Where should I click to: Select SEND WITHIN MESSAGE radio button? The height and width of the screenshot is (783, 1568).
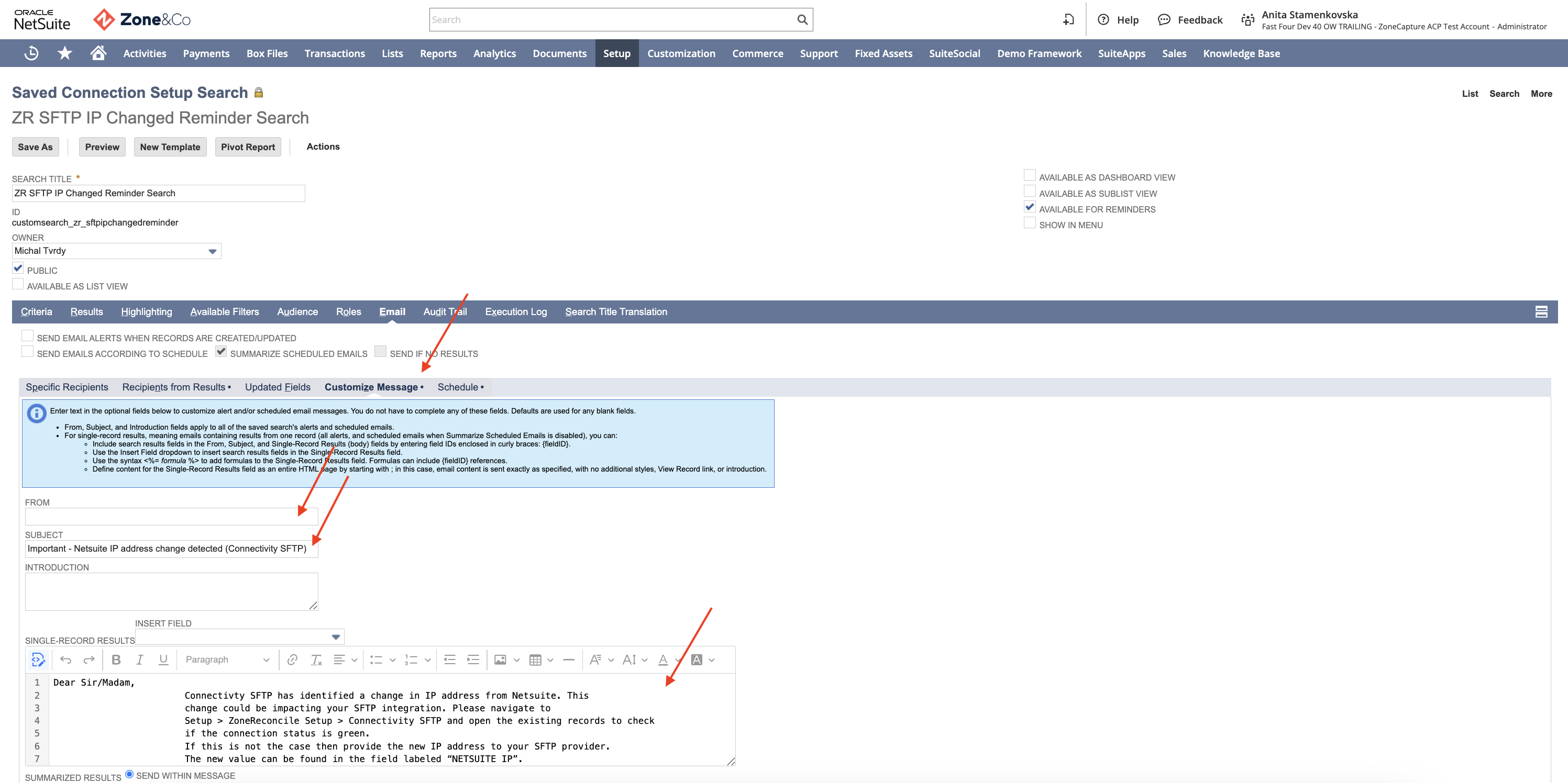tap(128, 774)
